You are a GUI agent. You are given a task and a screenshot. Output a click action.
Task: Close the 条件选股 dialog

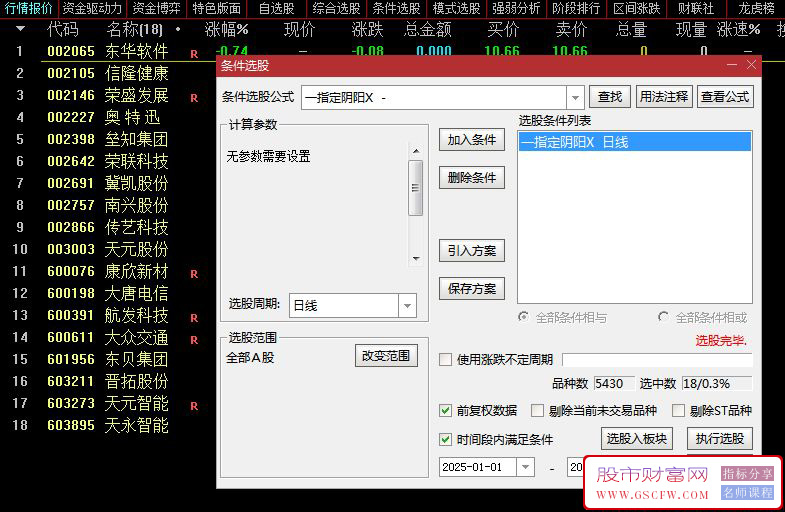pyautogui.click(x=751, y=65)
